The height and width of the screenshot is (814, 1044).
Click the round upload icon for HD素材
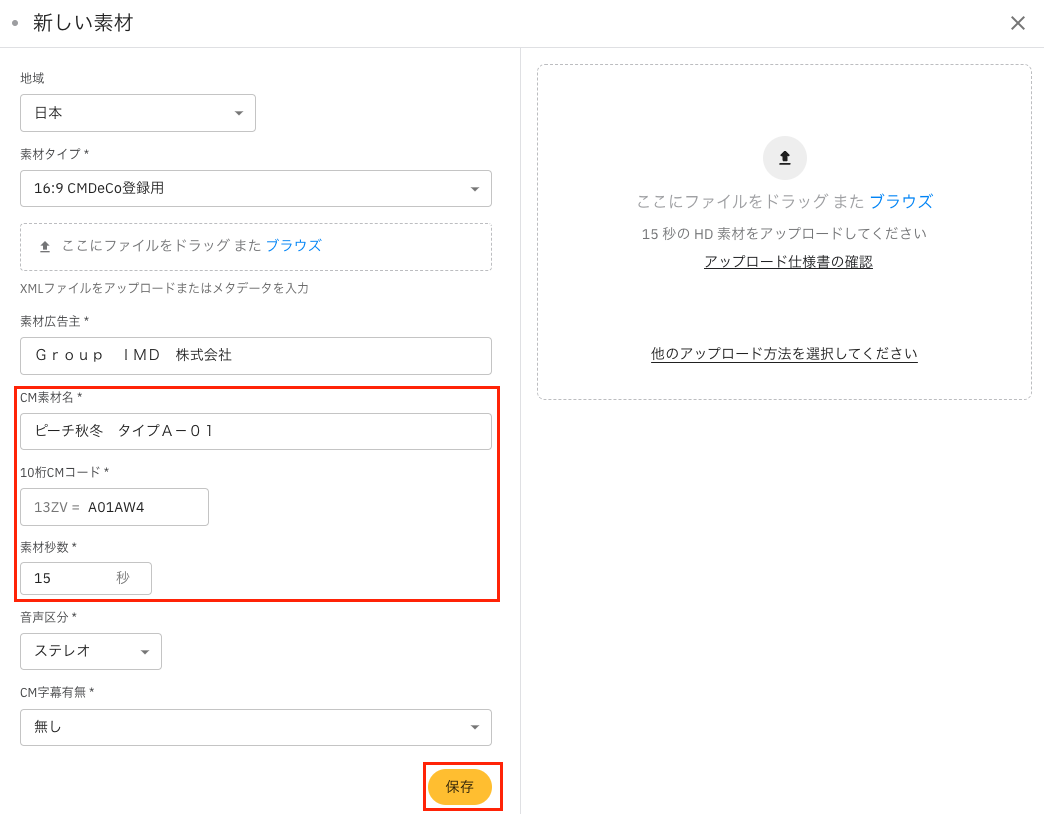[784, 158]
